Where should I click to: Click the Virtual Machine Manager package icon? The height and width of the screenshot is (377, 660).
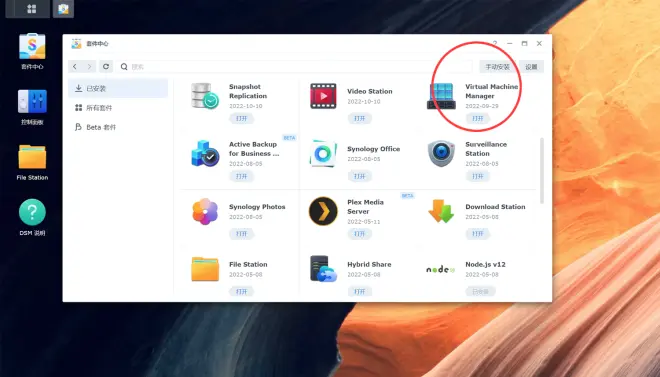[441, 96]
